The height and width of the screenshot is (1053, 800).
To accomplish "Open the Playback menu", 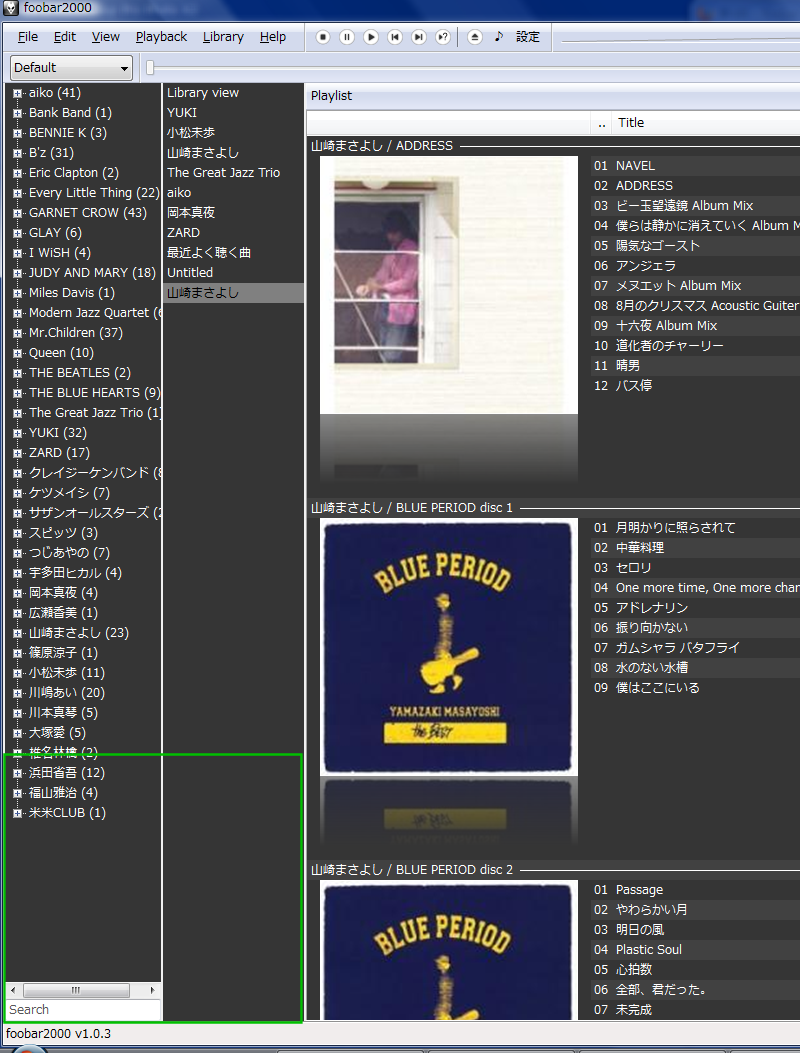I will click(x=161, y=37).
